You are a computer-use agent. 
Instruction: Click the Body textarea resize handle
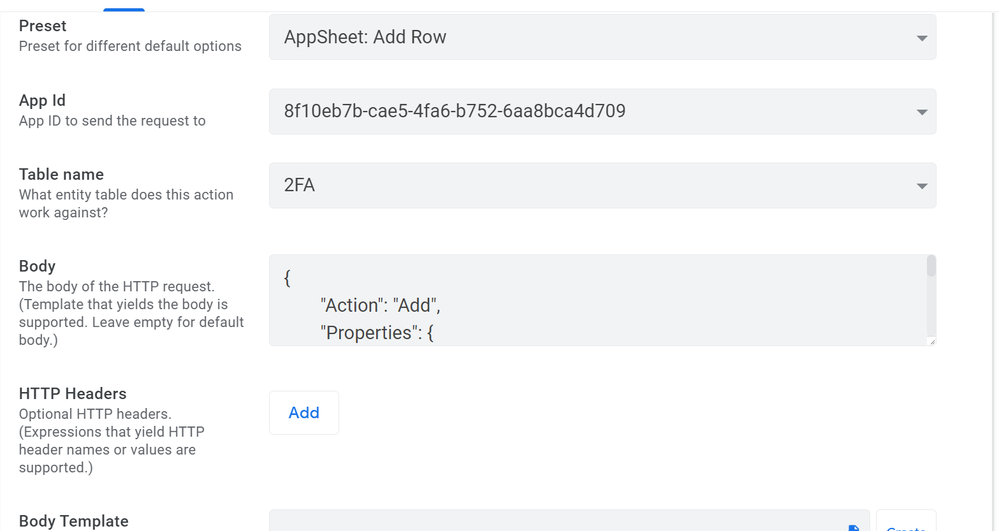click(932, 342)
